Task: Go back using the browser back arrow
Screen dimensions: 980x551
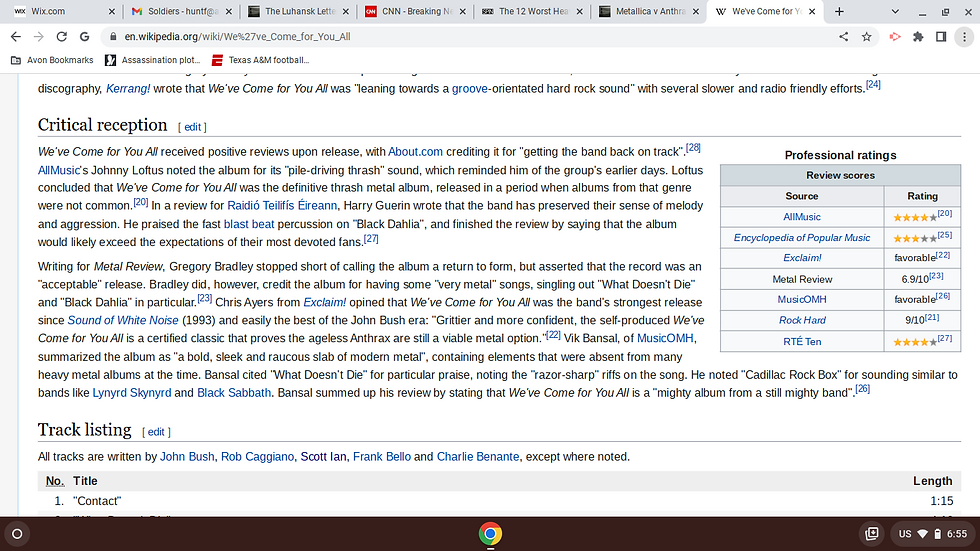Action: [x=16, y=37]
